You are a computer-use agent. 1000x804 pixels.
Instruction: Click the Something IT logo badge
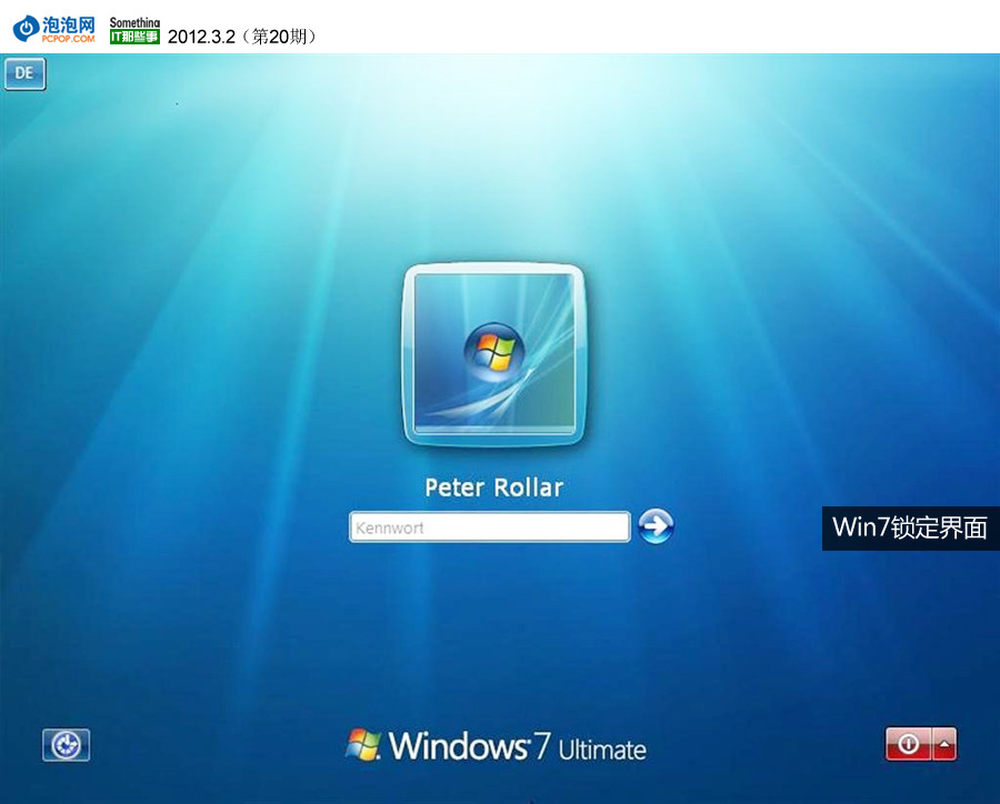tap(135, 31)
